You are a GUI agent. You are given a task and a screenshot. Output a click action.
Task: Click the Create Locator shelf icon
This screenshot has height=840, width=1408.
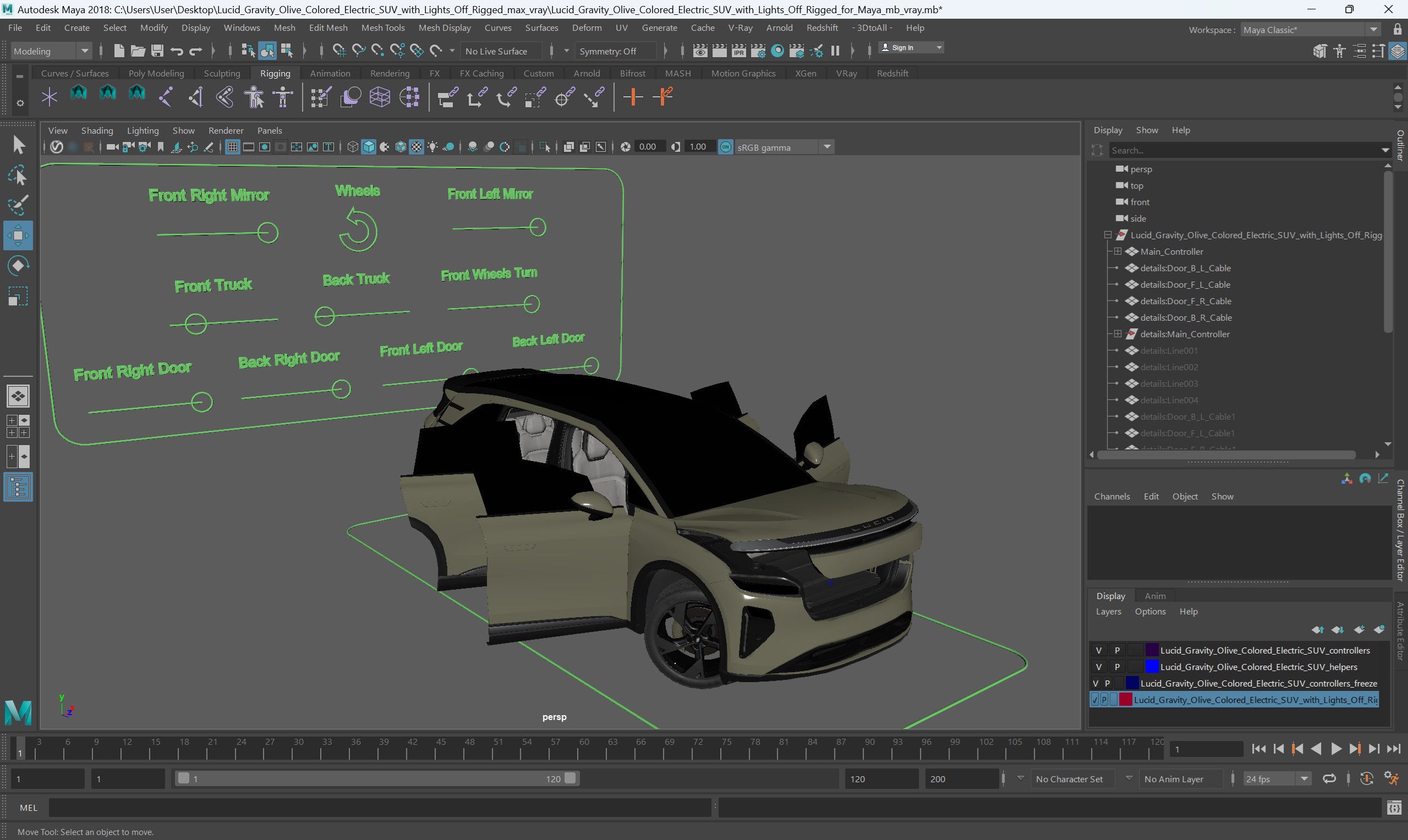pyautogui.click(x=50, y=97)
